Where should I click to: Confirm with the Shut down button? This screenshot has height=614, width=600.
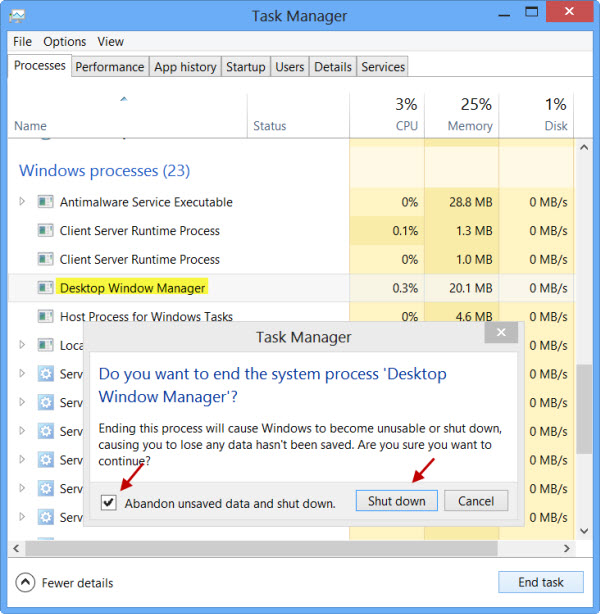click(396, 501)
